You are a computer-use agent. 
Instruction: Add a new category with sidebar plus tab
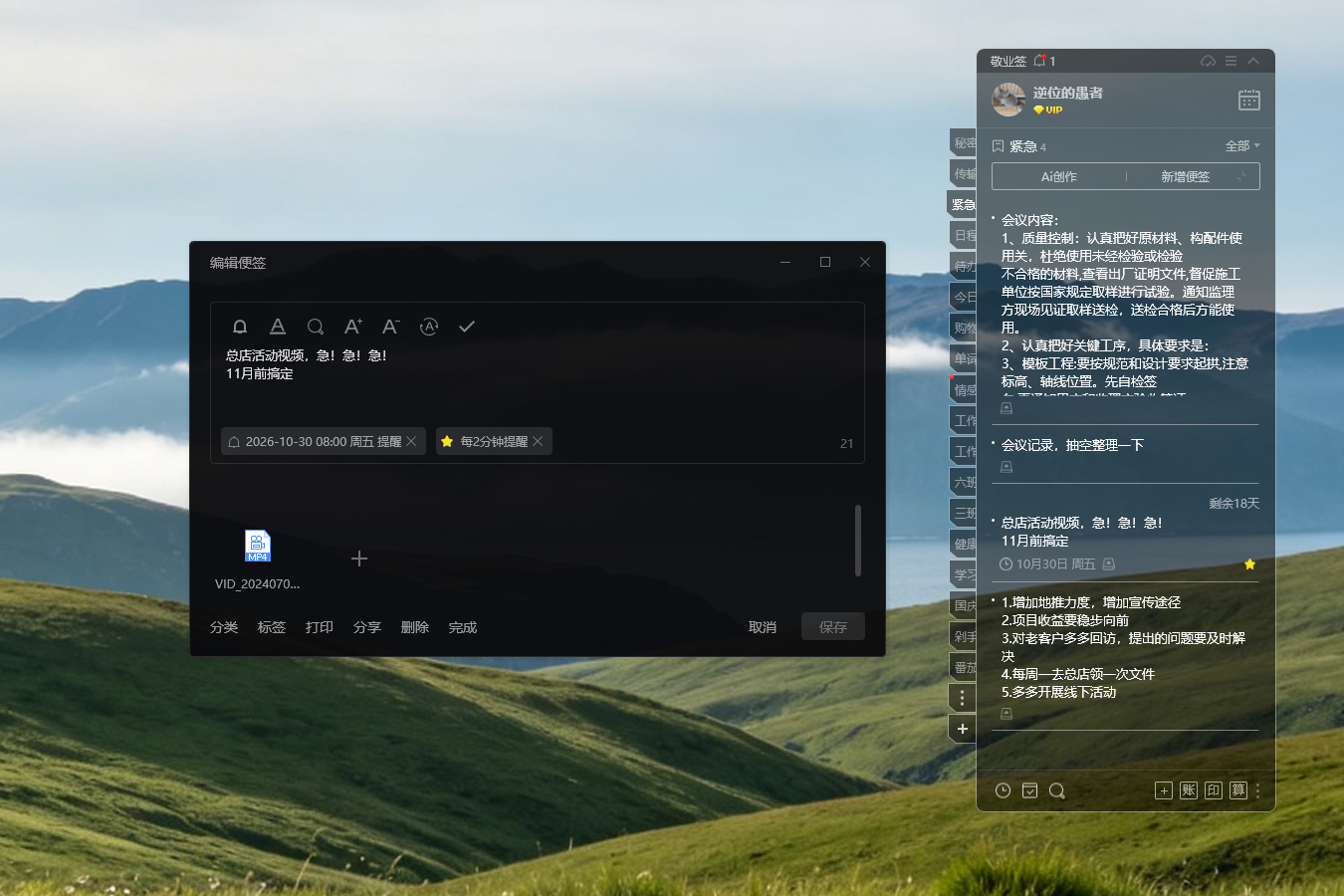tap(963, 729)
